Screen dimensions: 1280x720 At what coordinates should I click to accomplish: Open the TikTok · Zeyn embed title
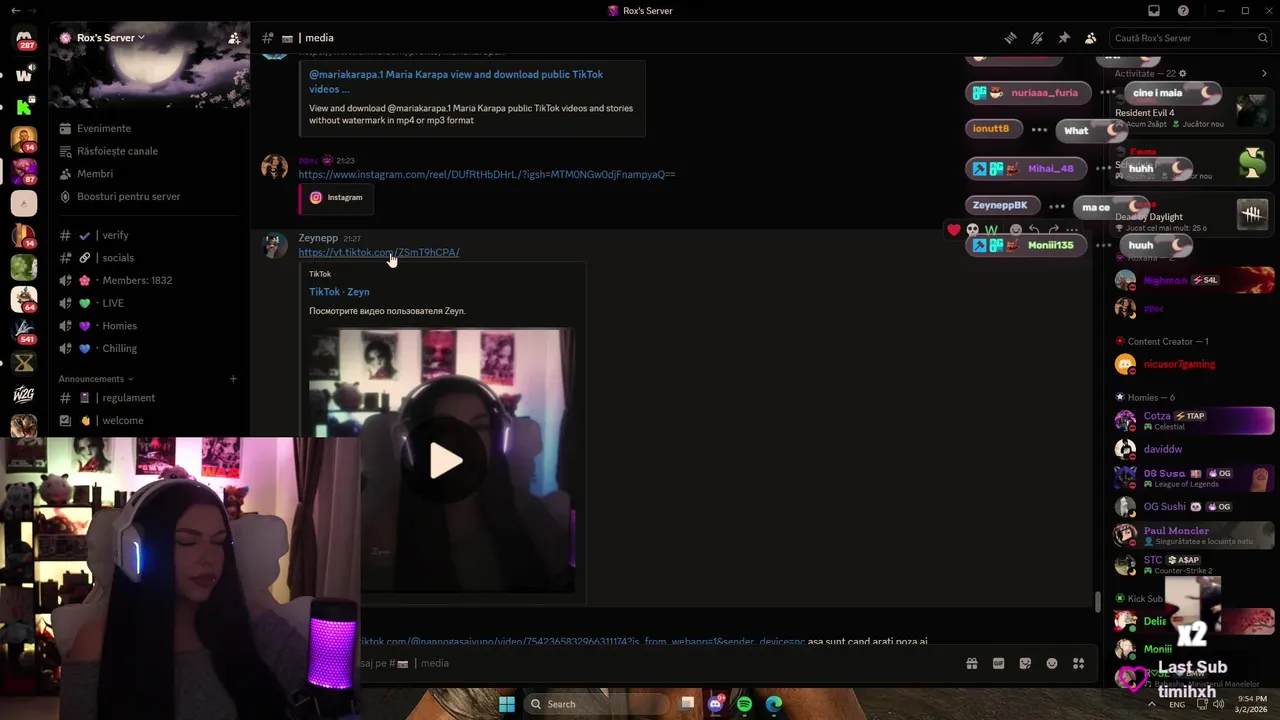(339, 292)
